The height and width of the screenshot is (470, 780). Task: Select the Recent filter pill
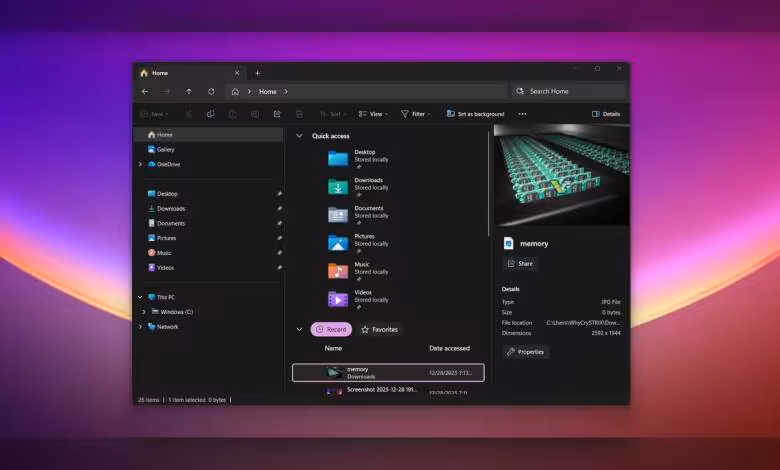331,329
